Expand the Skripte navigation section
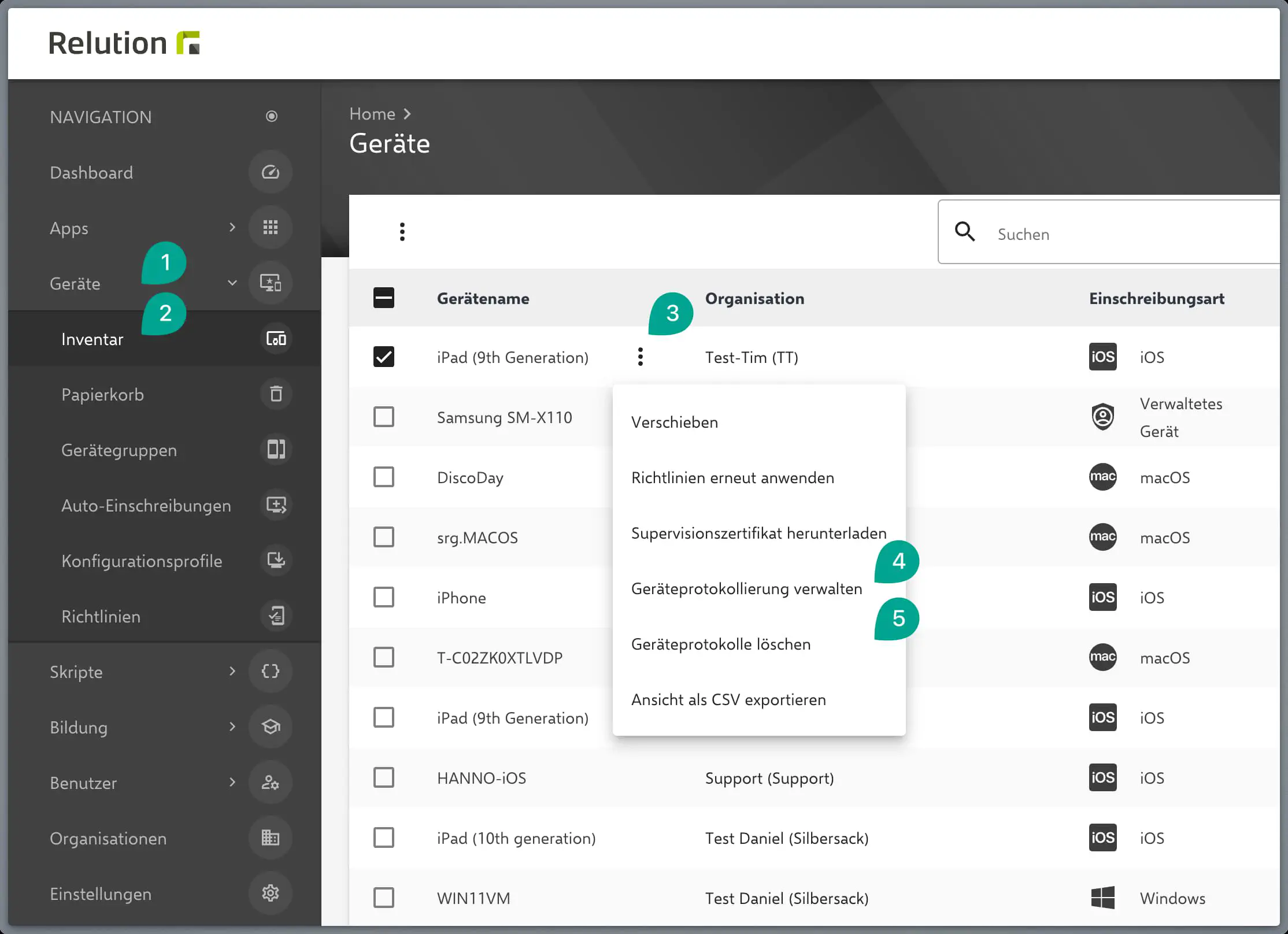The width and height of the screenshot is (1288, 934). (232, 672)
